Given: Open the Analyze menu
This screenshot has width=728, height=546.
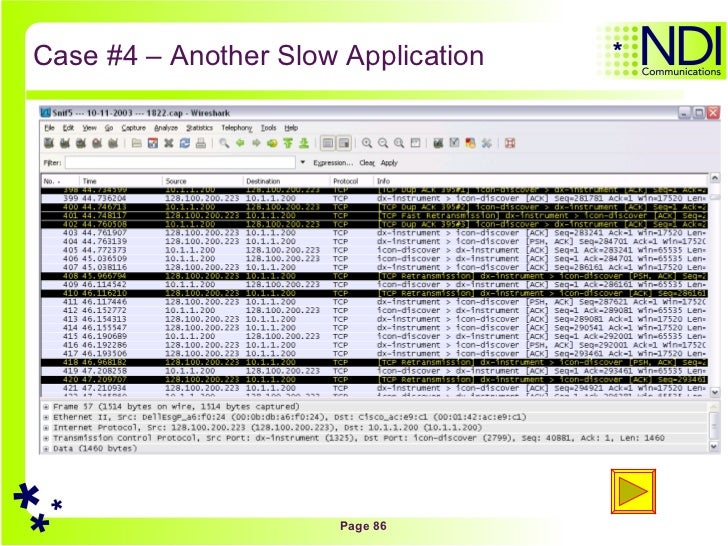Looking at the screenshot, I should pos(166,128).
